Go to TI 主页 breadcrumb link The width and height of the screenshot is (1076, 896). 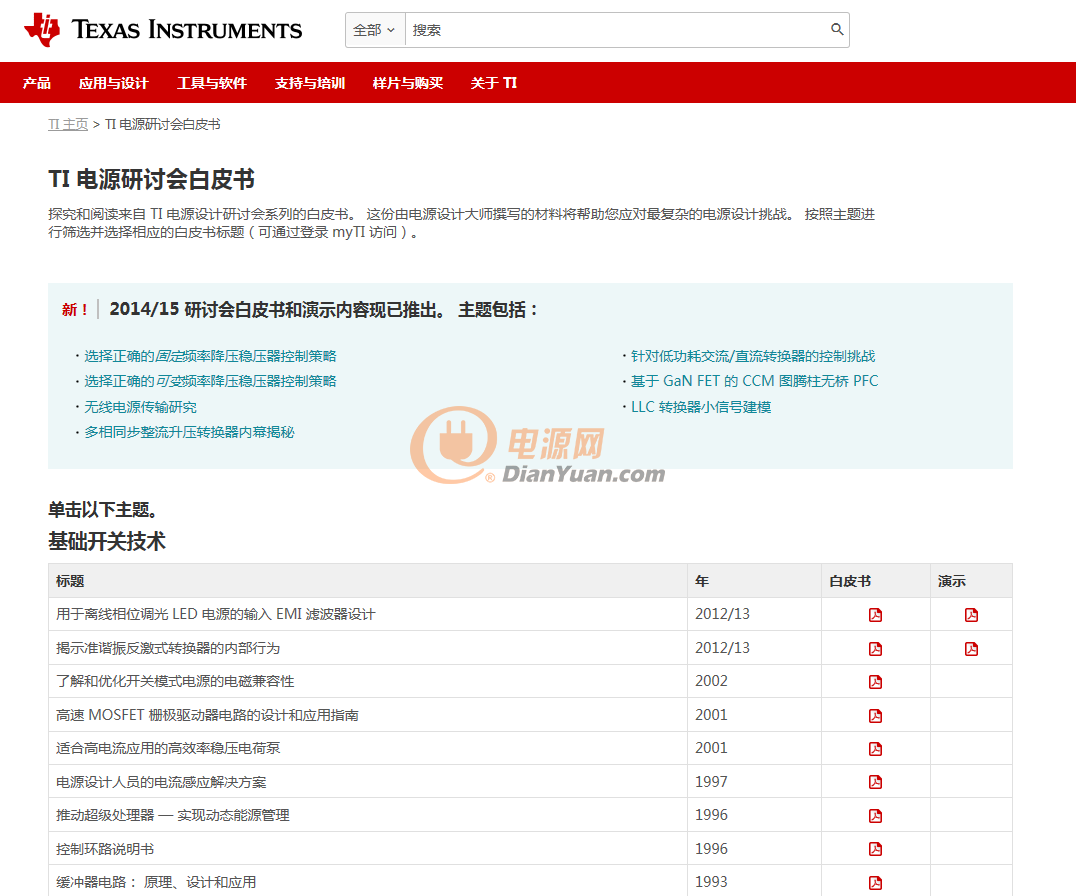point(68,124)
